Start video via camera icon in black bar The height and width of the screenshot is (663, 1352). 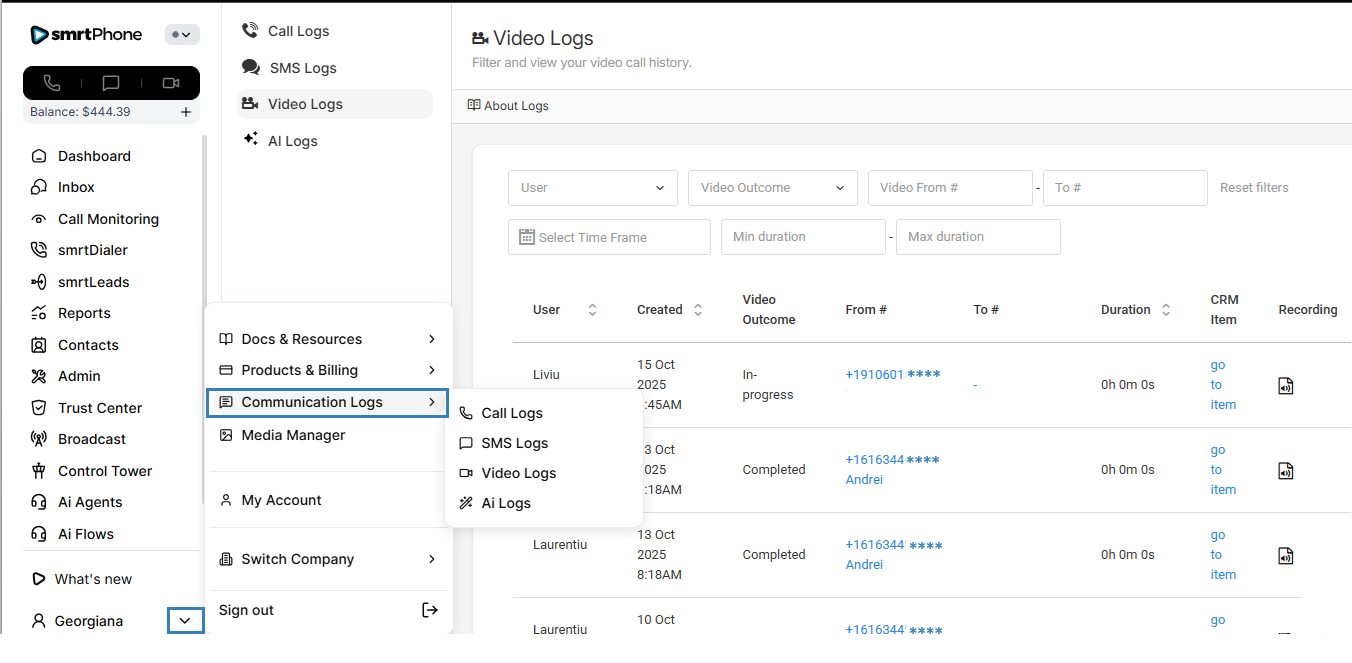171,83
